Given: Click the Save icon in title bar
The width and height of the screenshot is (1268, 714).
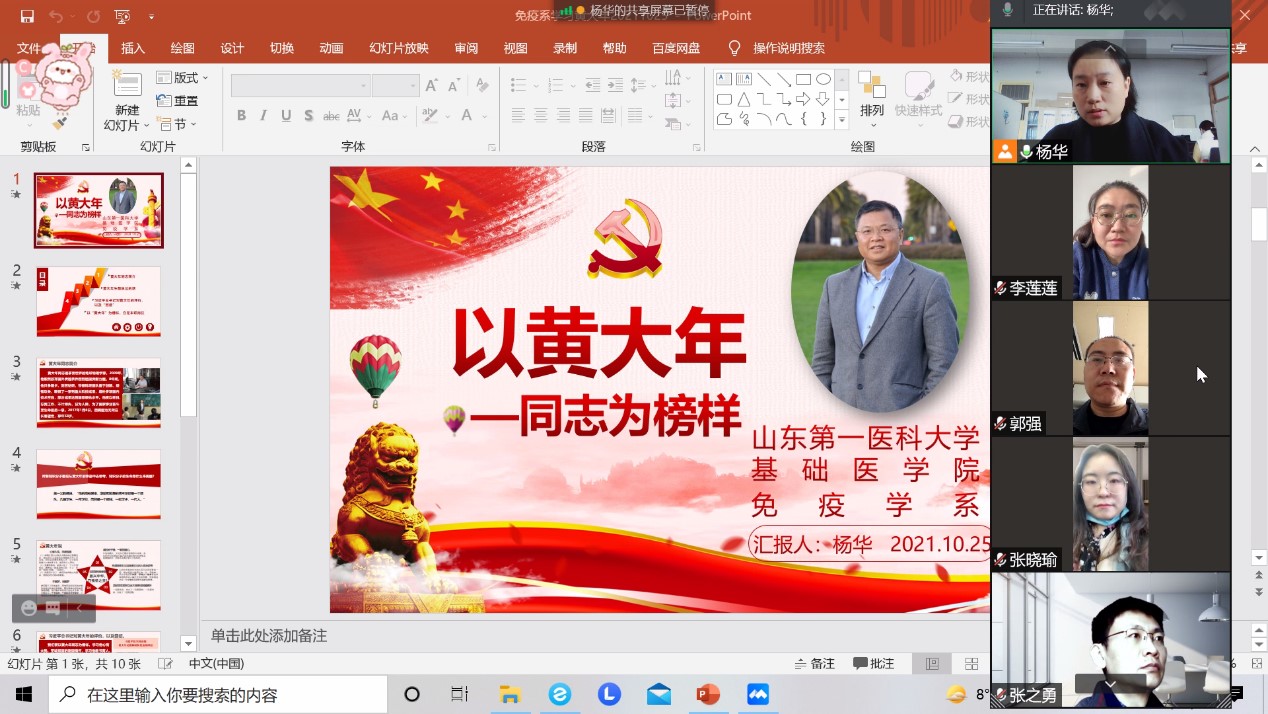Looking at the screenshot, I should coord(27,16).
